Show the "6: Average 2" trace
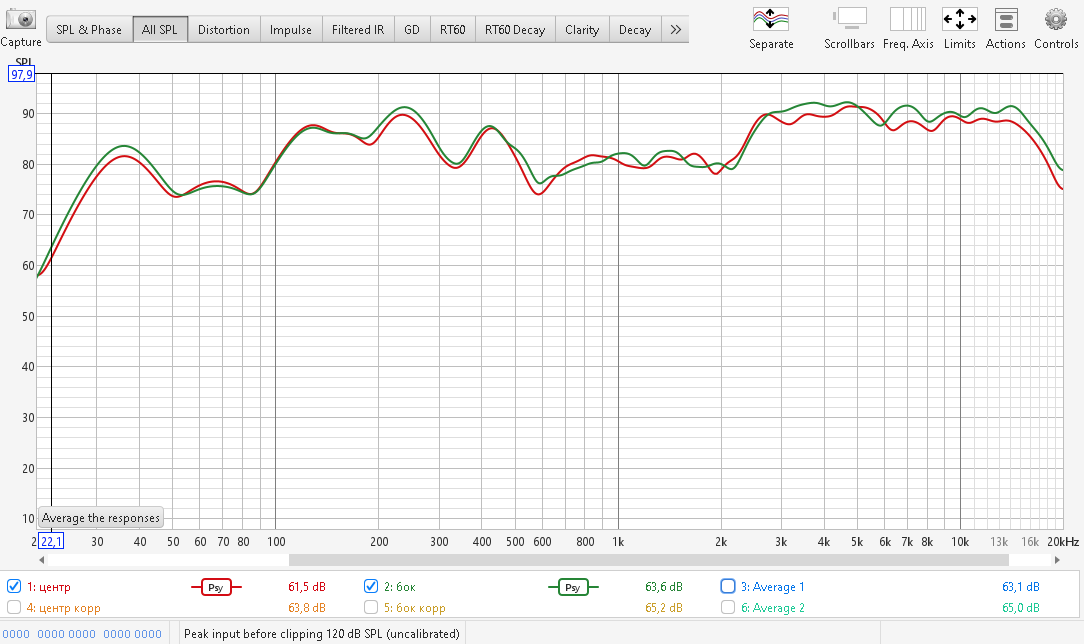The width and height of the screenshot is (1084, 644). click(728, 607)
